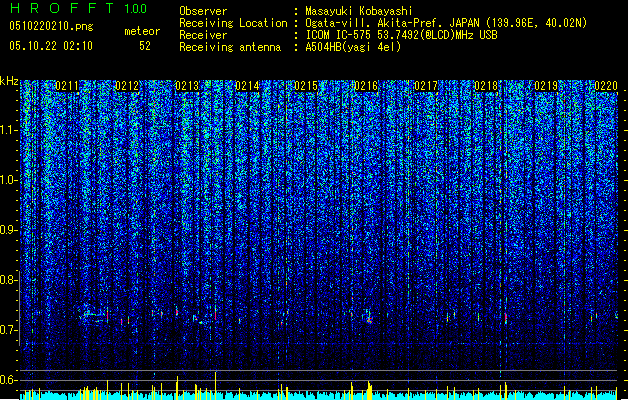Click the HROFFT 1.0.0 title text
The image size is (629, 400).
click(x=78, y=8)
